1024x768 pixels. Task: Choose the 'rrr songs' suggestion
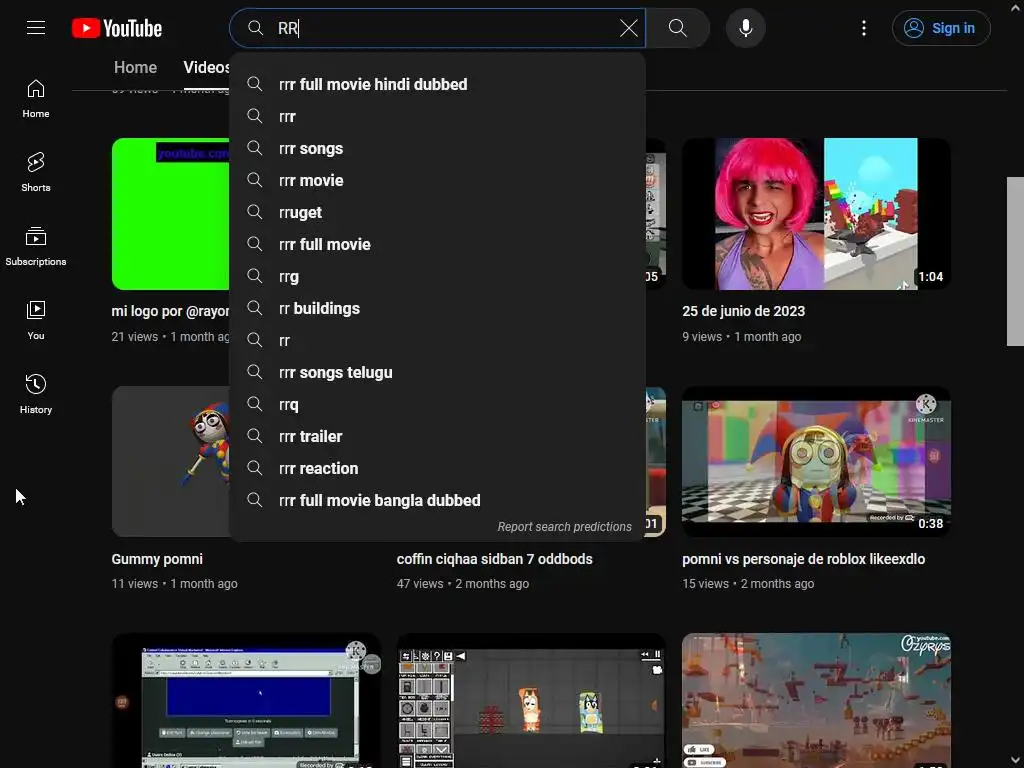pos(438,148)
